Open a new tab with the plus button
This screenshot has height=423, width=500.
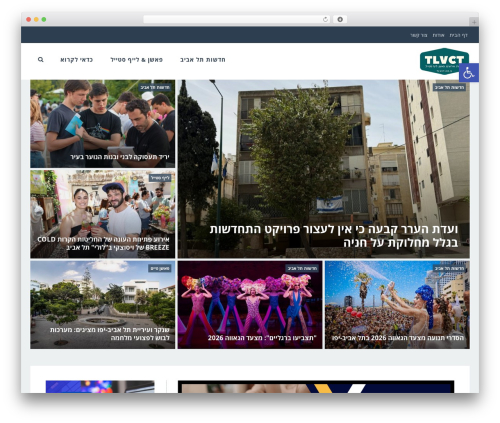(474, 22)
